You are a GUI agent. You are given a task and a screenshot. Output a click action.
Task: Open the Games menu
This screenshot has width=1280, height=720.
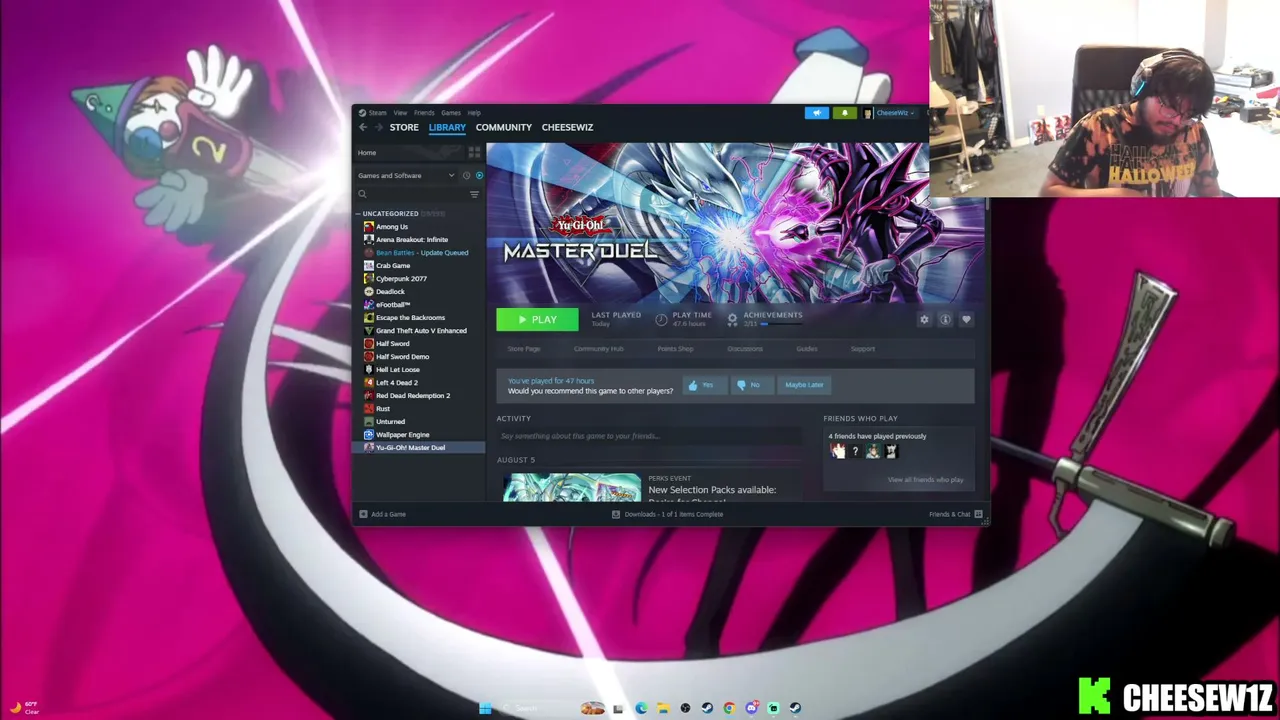tap(451, 113)
